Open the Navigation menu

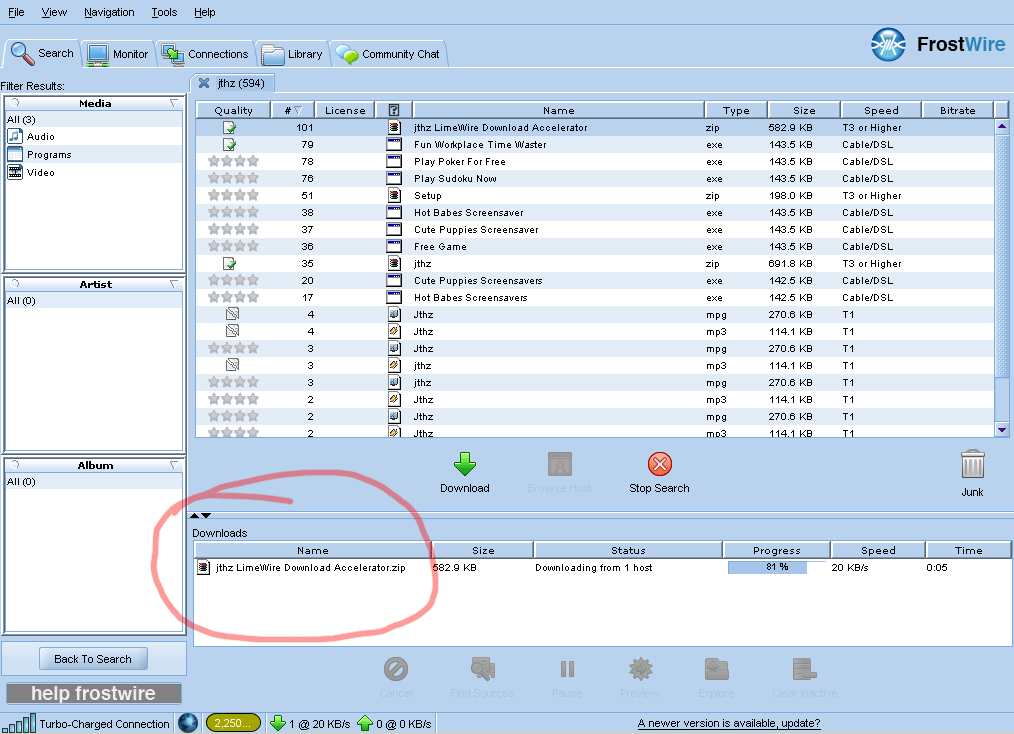[109, 12]
